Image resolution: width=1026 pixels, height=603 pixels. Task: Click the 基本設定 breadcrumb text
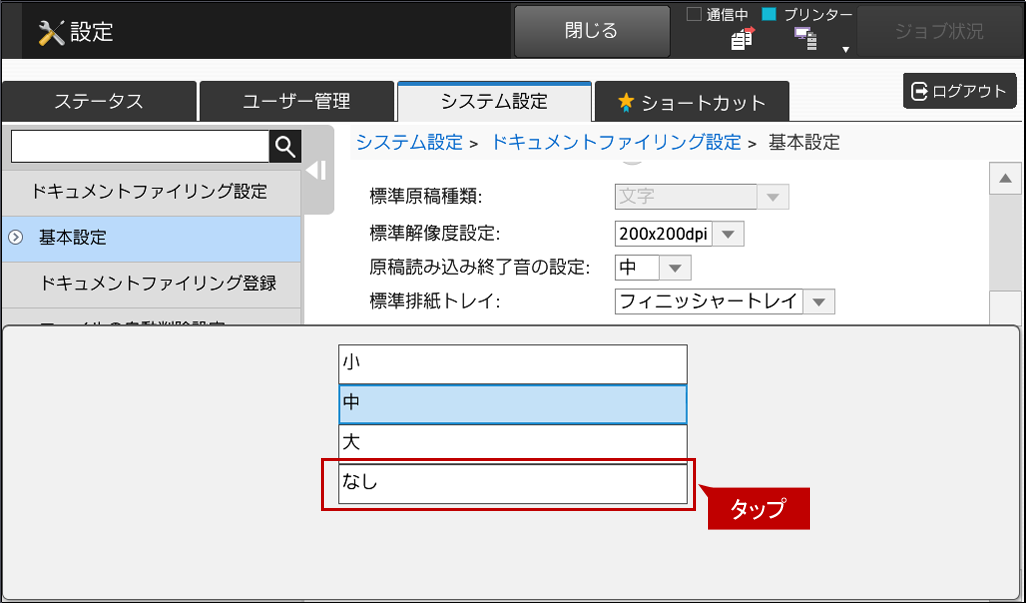click(x=804, y=142)
